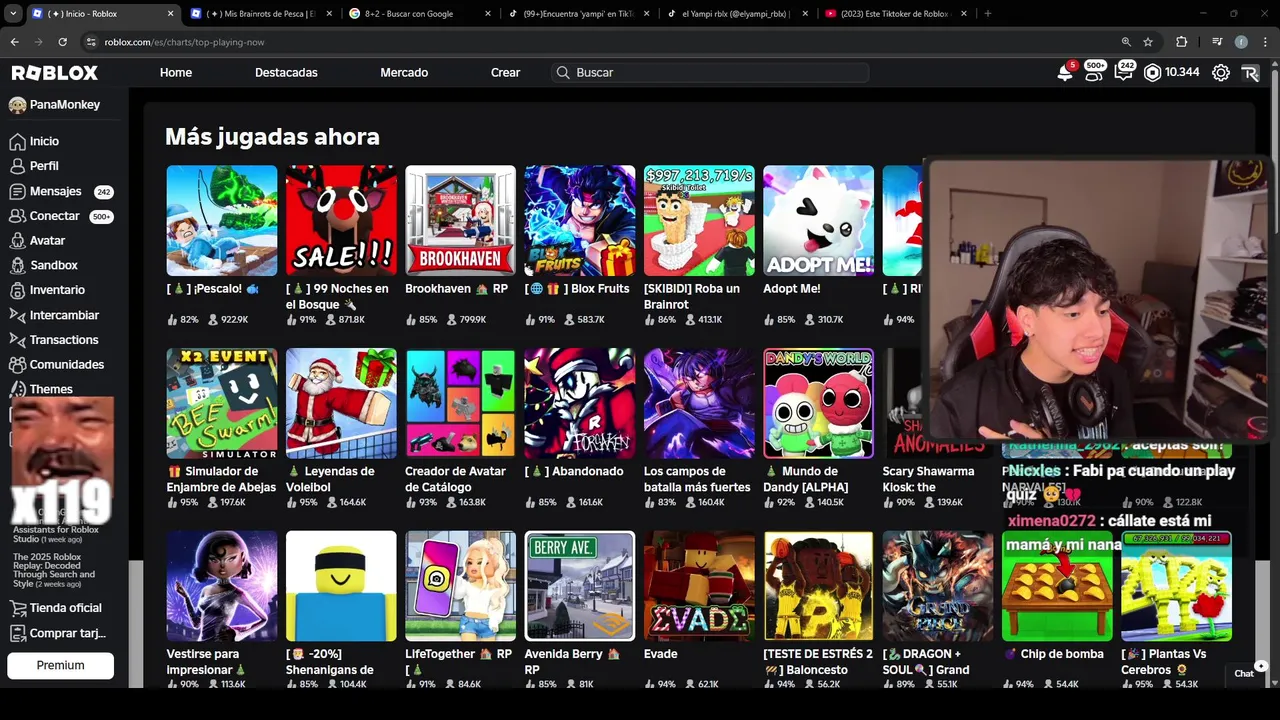
Task: Click the Roblox logo in header
Action: point(55,73)
